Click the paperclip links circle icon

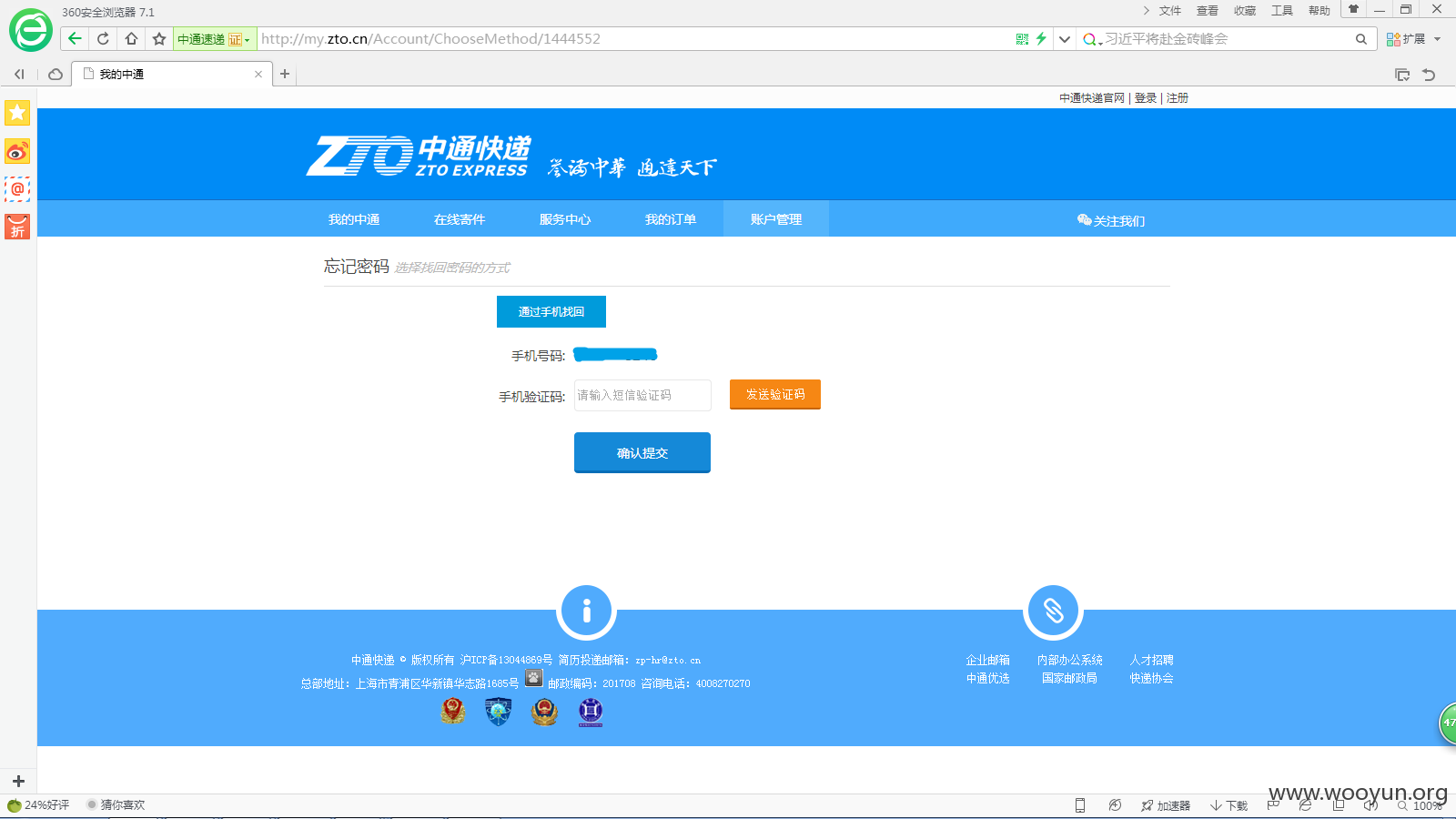(1053, 611)
